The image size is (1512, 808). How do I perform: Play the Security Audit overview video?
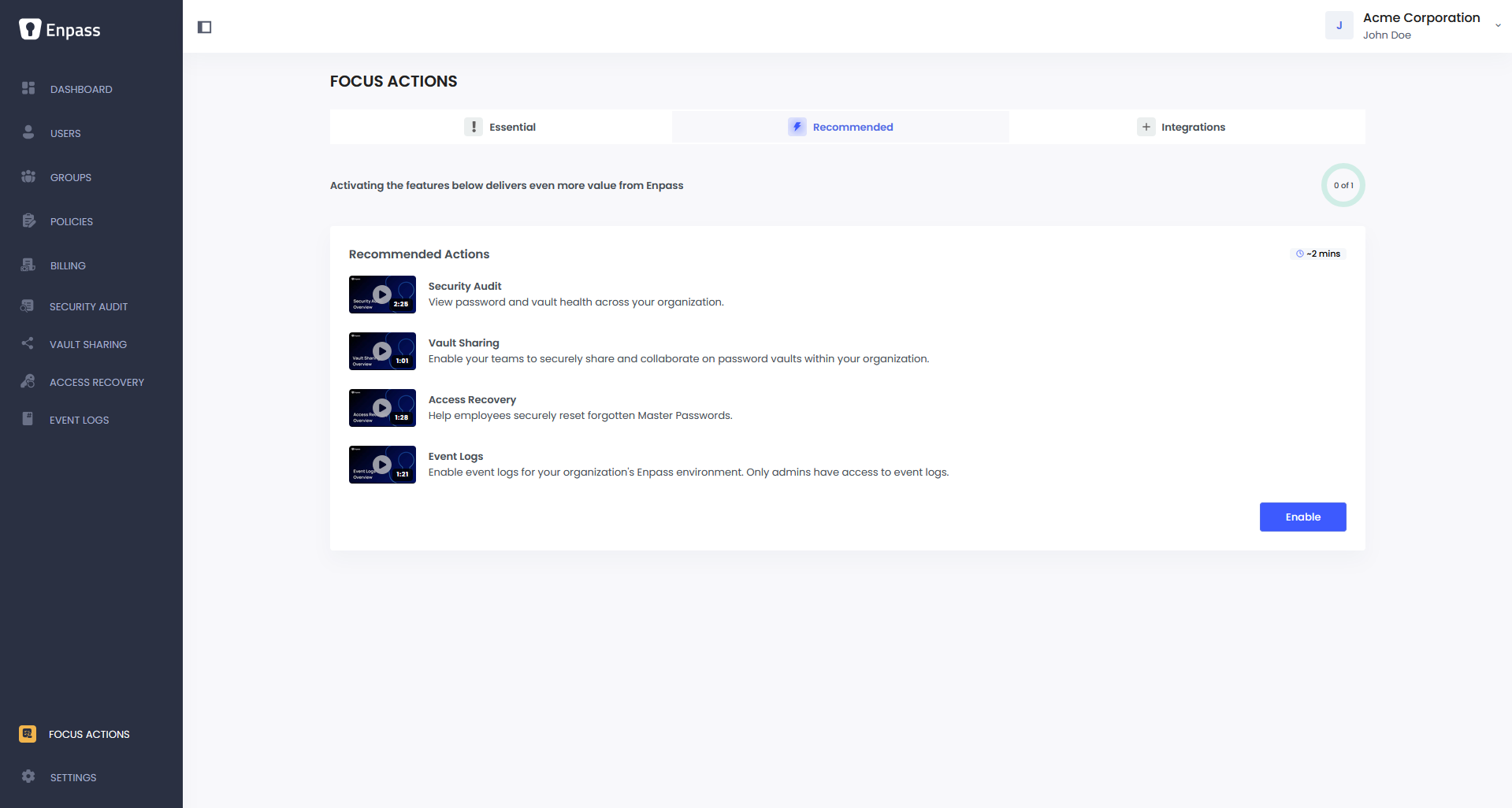coord(382,295)
